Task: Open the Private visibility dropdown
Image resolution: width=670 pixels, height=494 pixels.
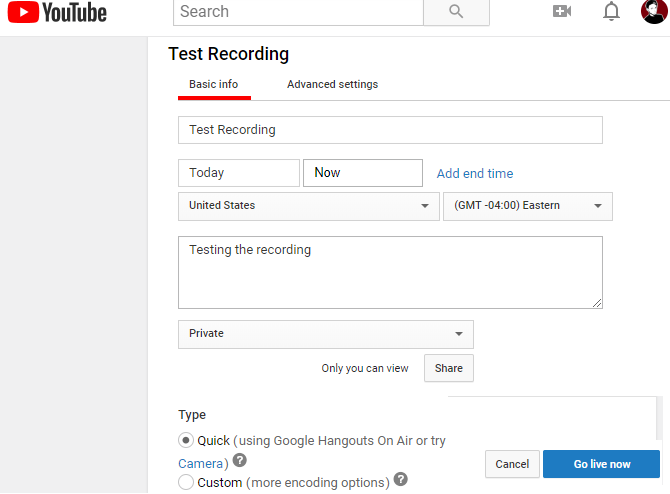Action: tap(325, 334)
